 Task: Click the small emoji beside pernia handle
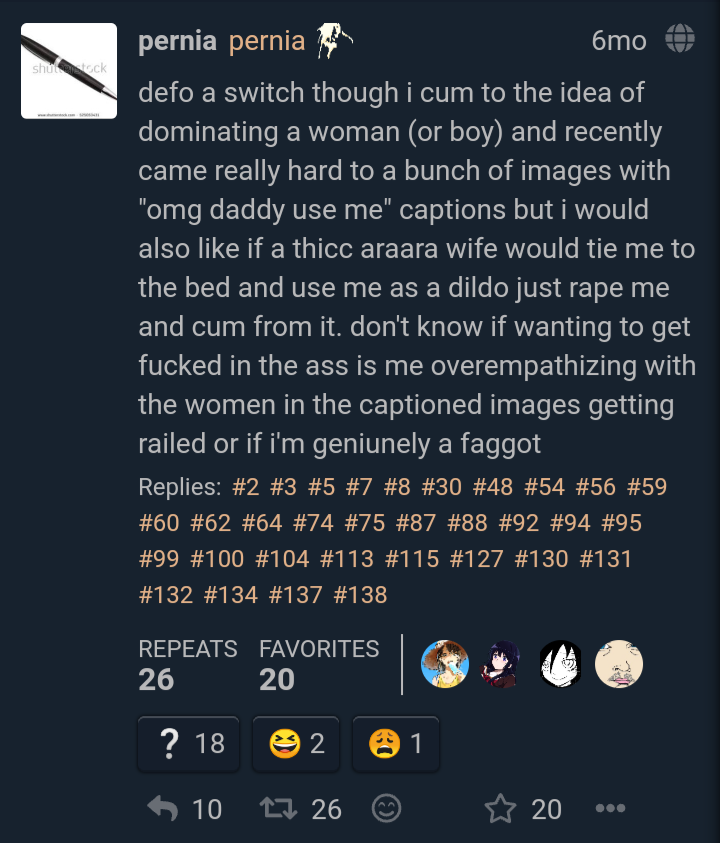click(333, 40)
